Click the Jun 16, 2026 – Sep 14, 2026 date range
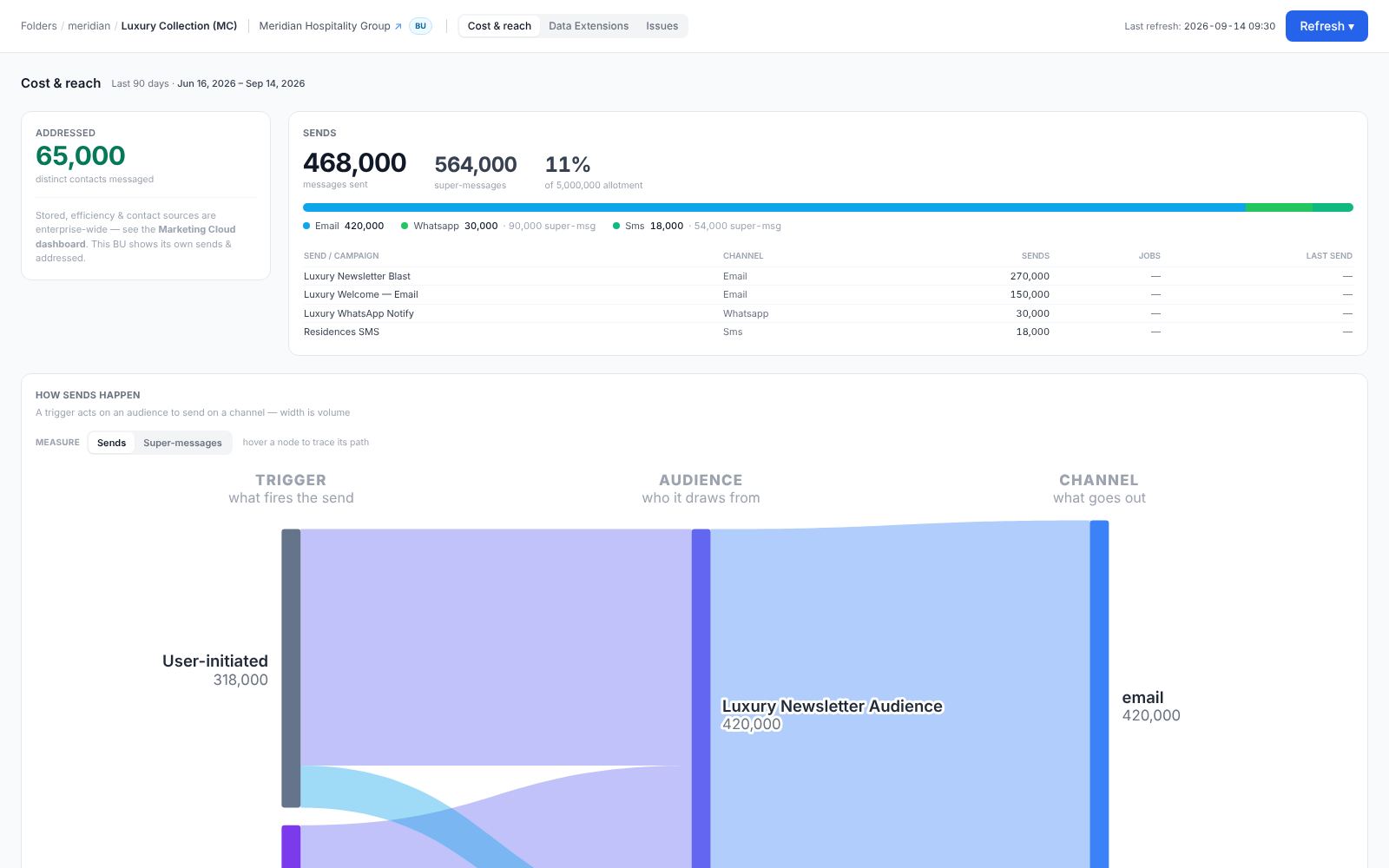The width and height of the screenshot is (1389, 868). [241, 83]
